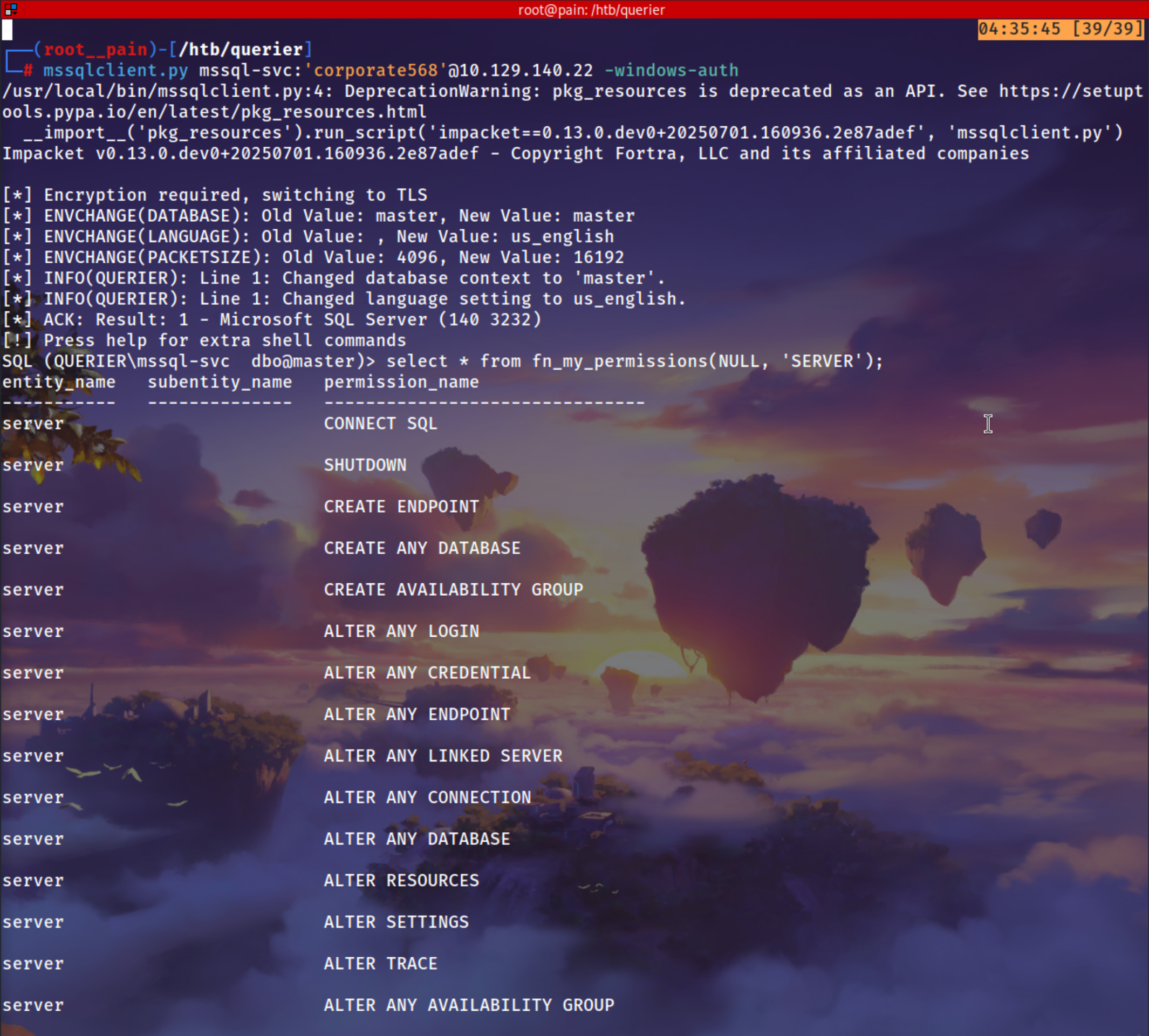Click the entity_name column header
This screenshot has height=1036, width=1149.
59,382
